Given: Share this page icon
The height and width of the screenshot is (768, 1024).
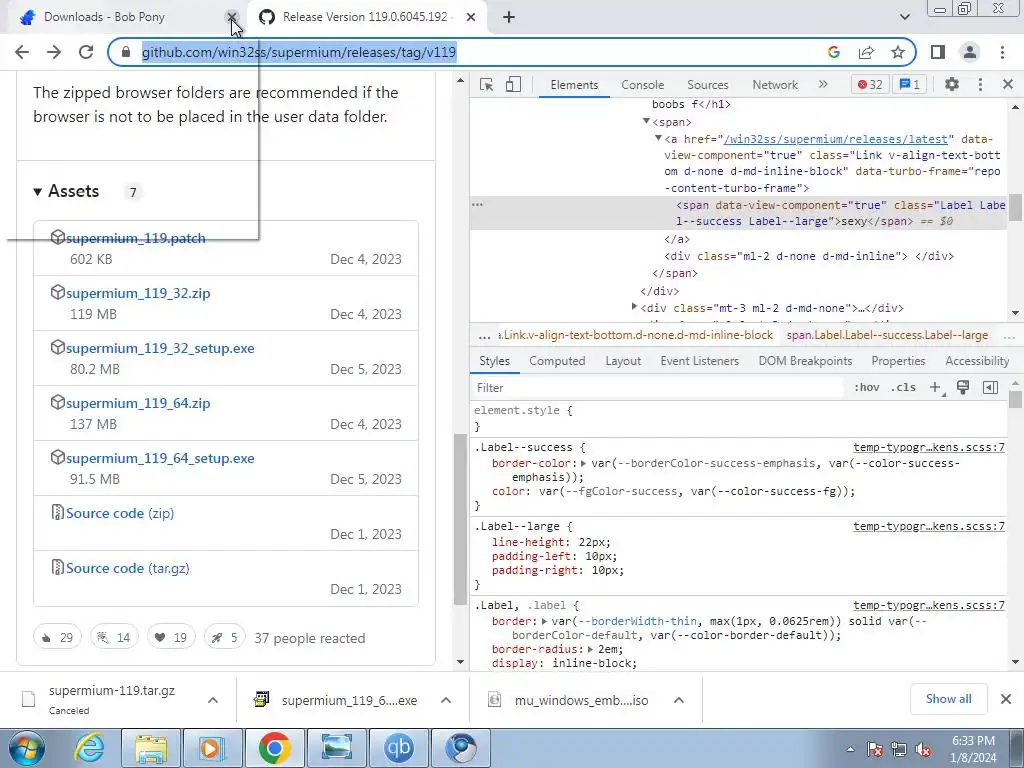Looking at the screenshot, I should click(866, 52).
